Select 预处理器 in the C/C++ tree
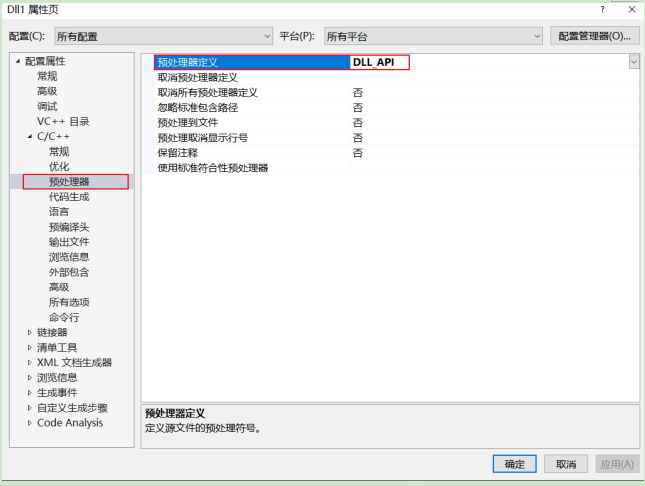645x486 pixels. pyautogui.click(x=69, y=181)
